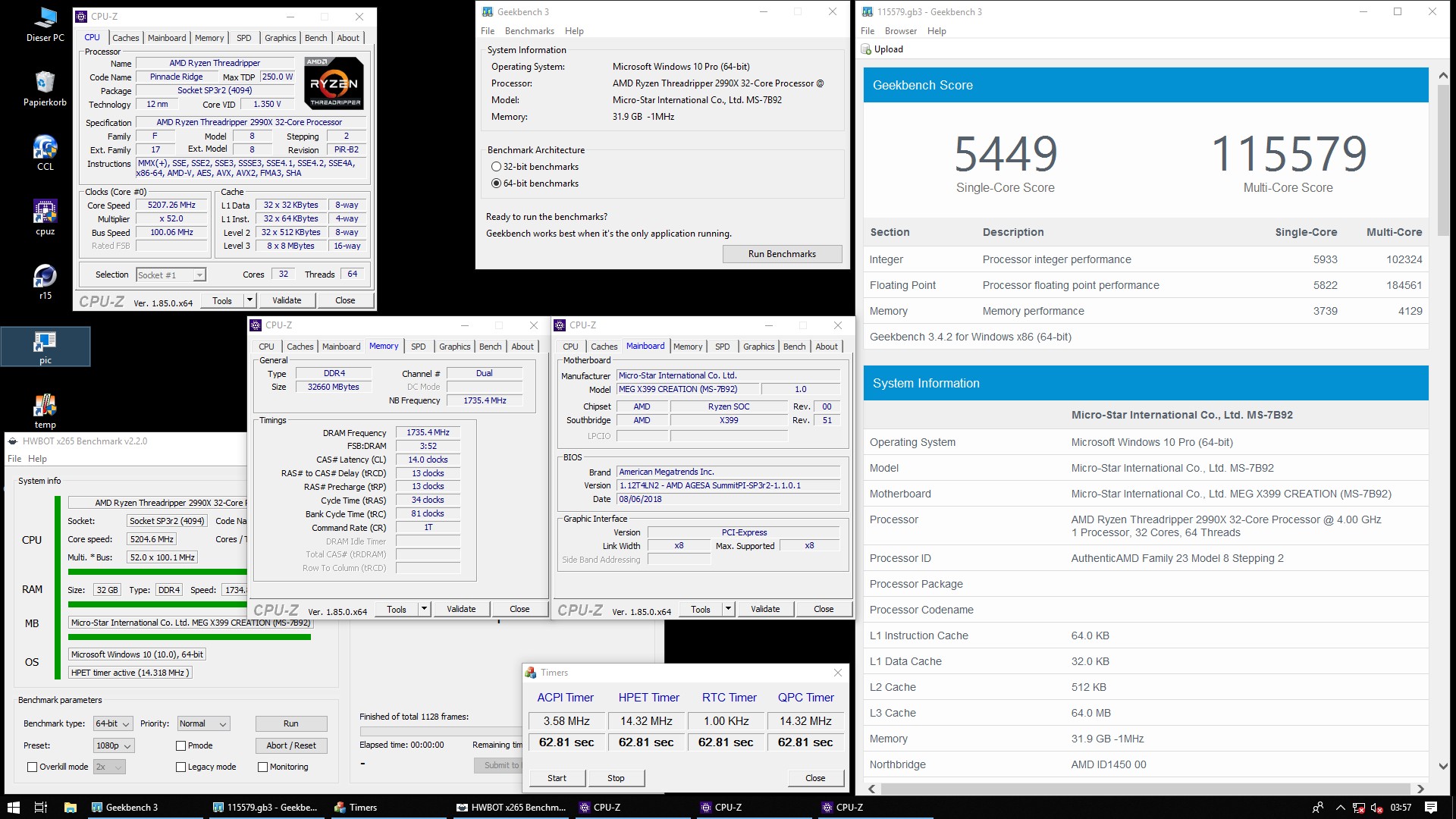This screenshot has width=1456, height=819.
Task: Click Run button in HWBOT
Action: [291, 724]
